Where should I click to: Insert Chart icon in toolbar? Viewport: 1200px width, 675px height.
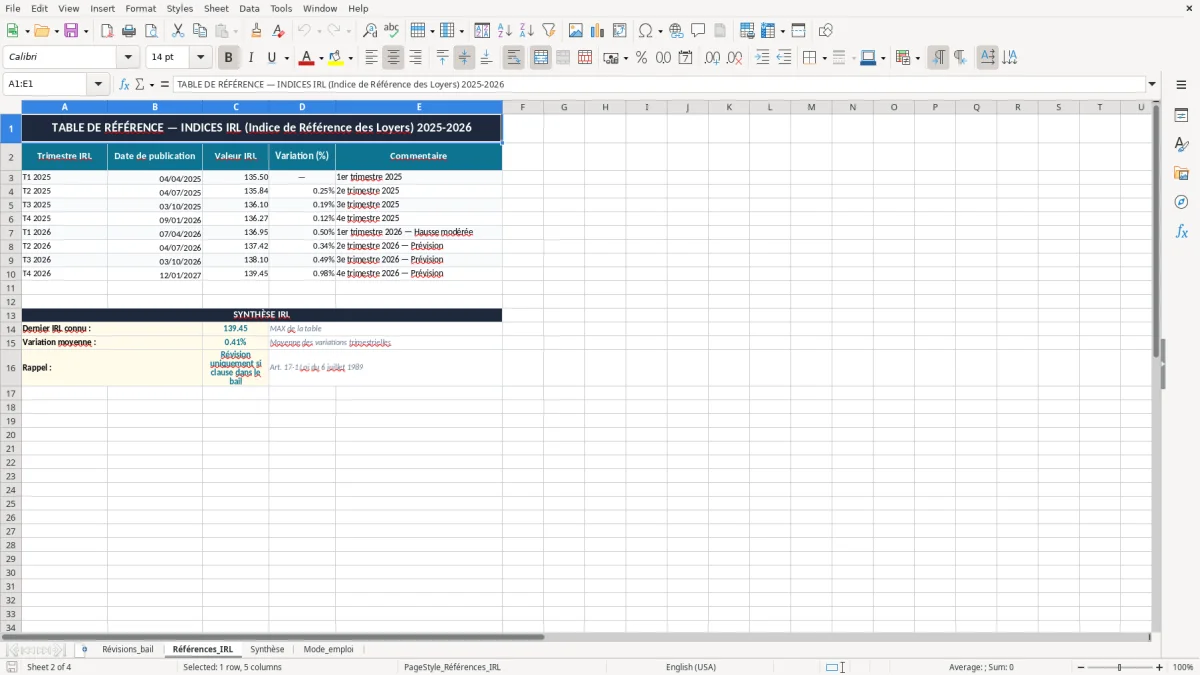tap(598, 31)
